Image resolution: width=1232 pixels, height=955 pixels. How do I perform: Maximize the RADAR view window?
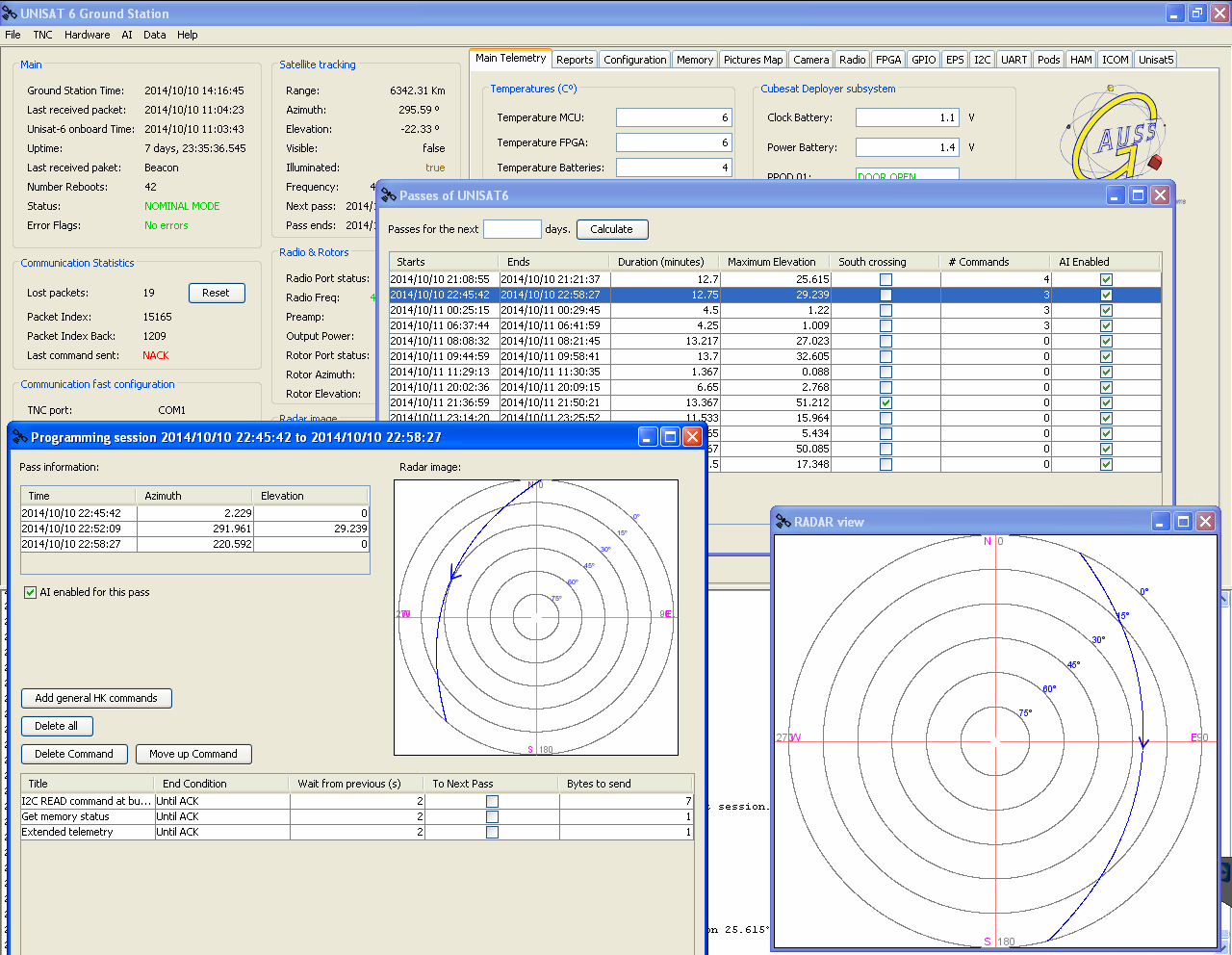[x=1183, y=522]
